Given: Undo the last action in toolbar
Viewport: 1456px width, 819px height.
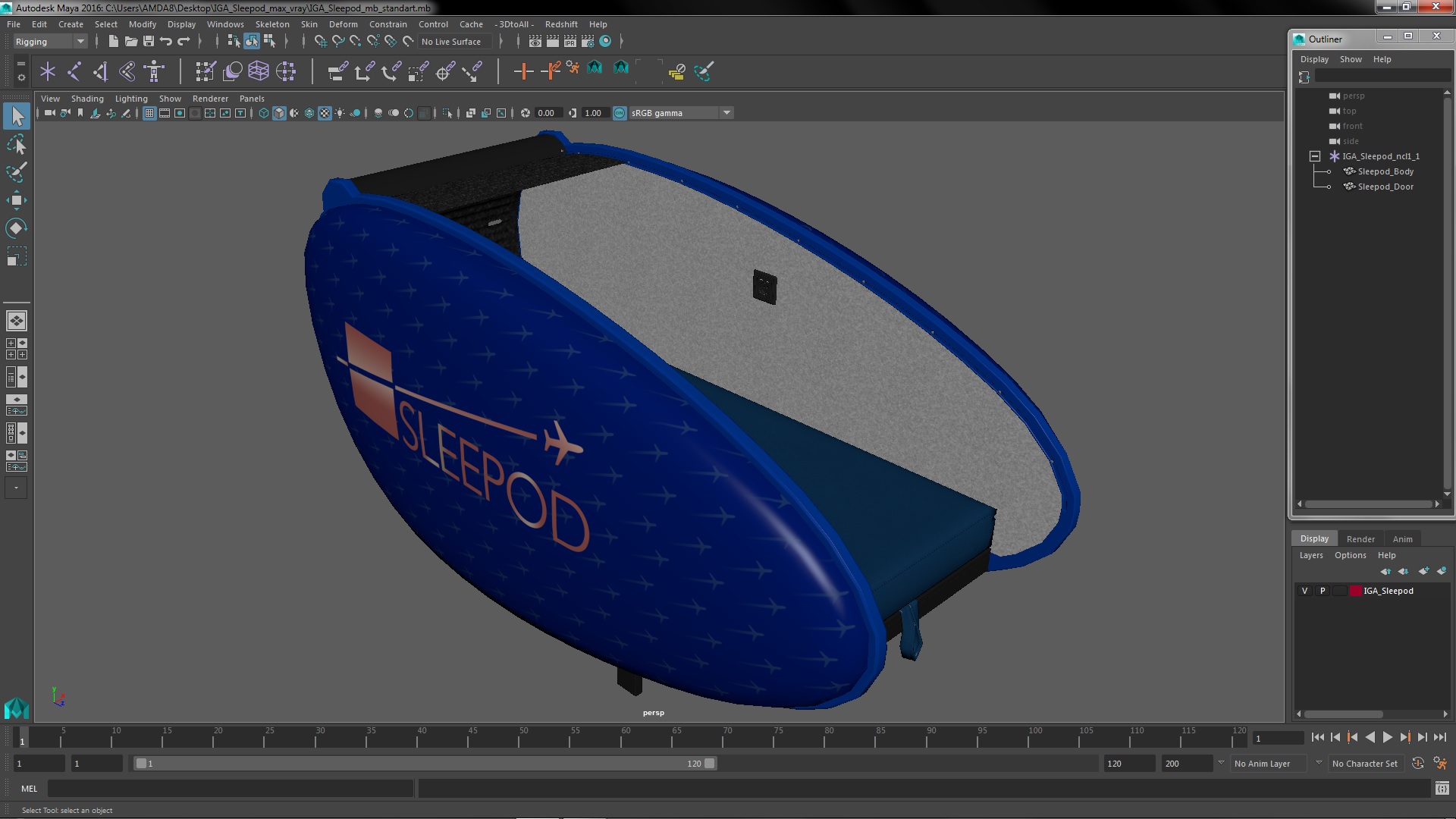Looking at the screenshot, I should click(166, 42).
